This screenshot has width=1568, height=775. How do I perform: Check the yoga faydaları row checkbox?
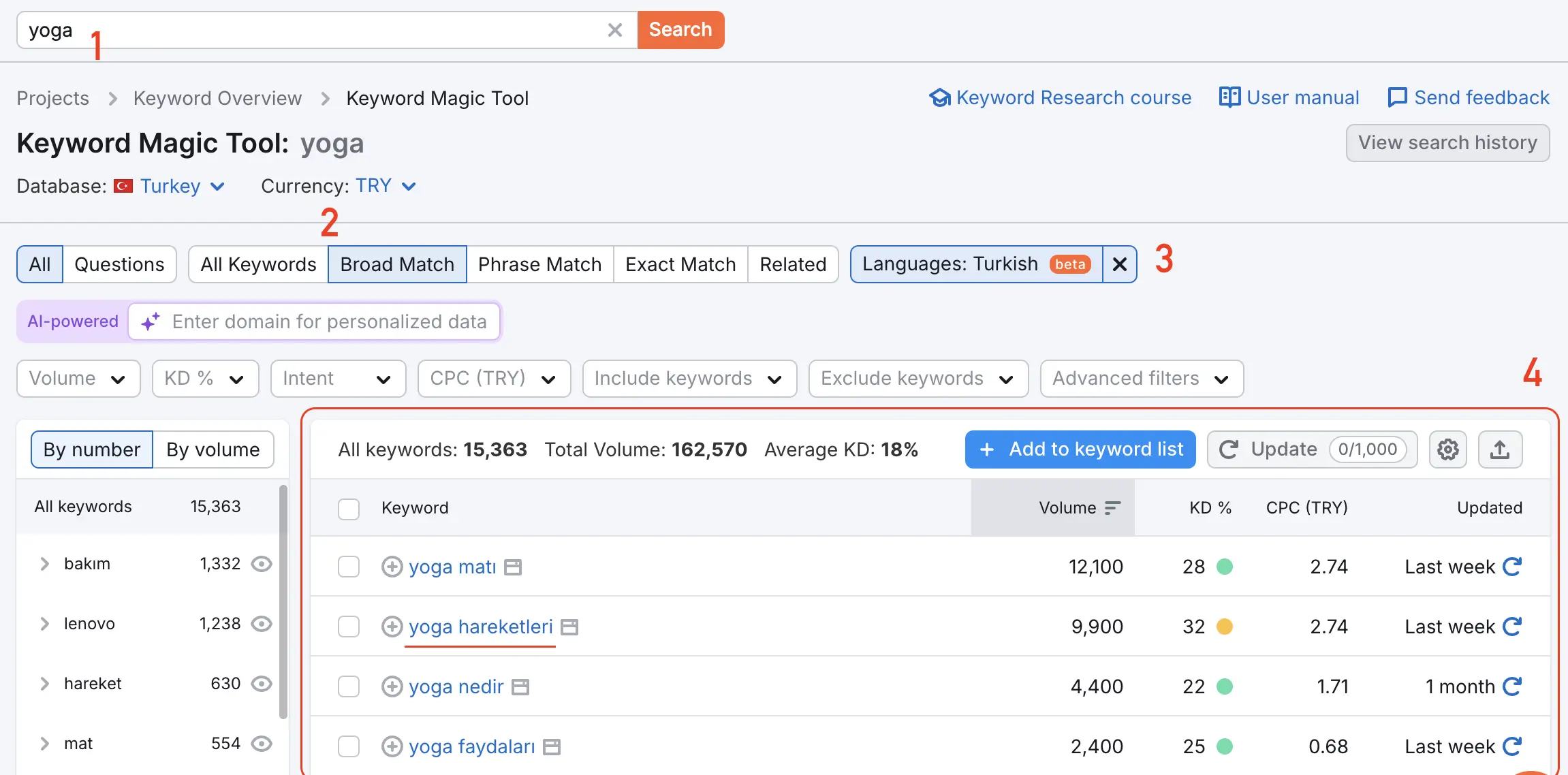[x=349, y=746]
